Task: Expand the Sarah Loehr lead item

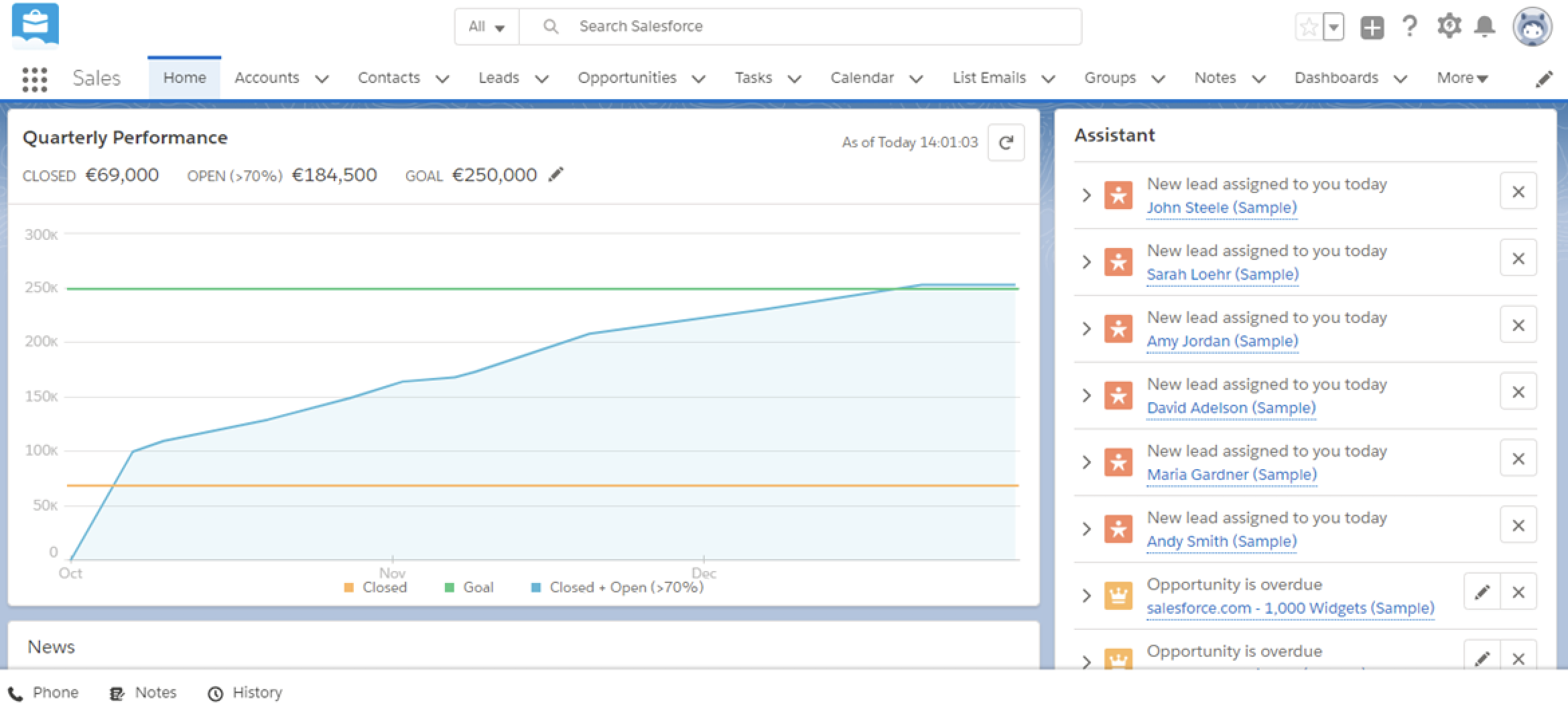Action: pyautogui.click(x=1086, y=262)
